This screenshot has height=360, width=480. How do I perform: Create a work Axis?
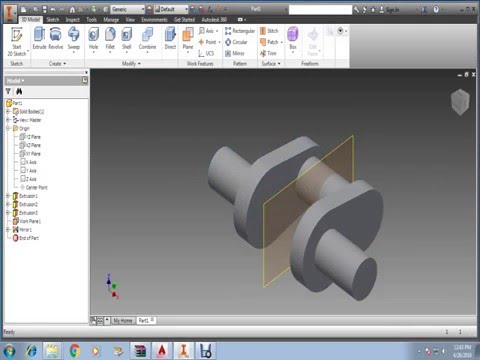click(209, 31)
